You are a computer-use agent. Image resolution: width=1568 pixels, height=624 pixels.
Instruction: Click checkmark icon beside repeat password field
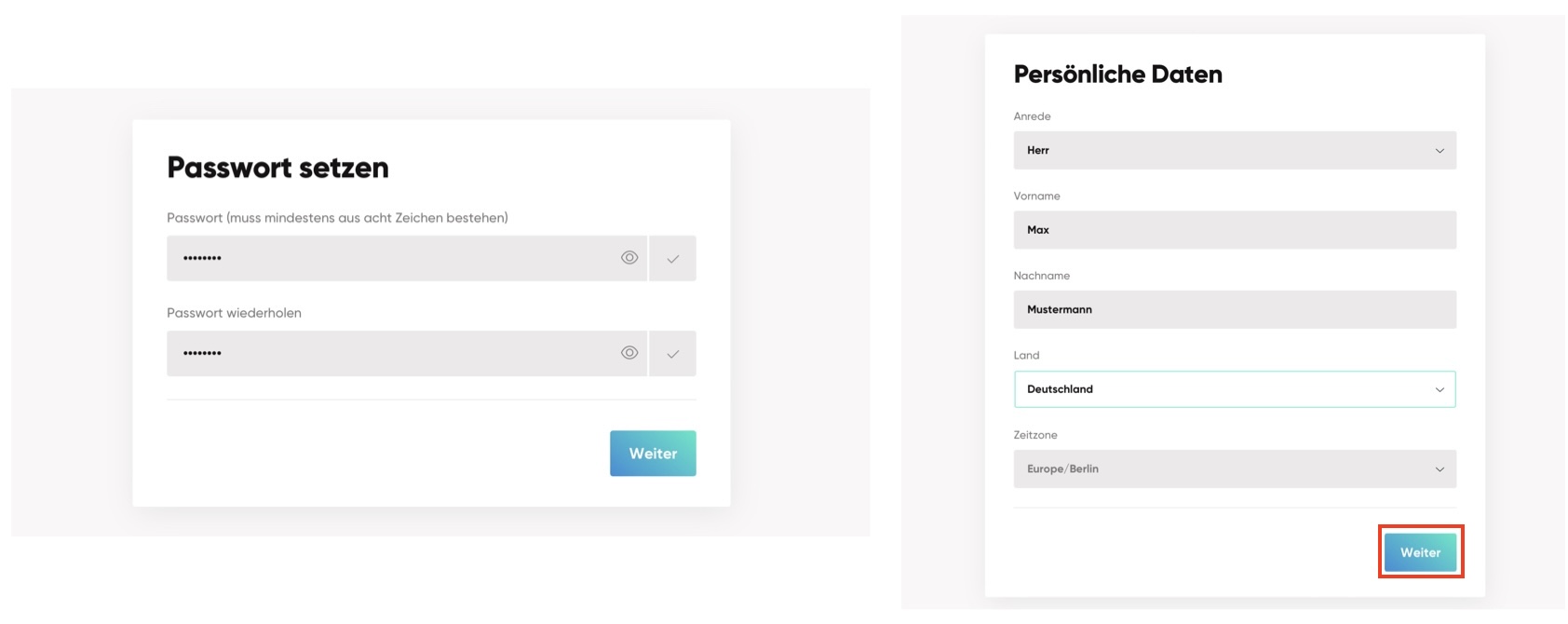click(x=673, y=354)
